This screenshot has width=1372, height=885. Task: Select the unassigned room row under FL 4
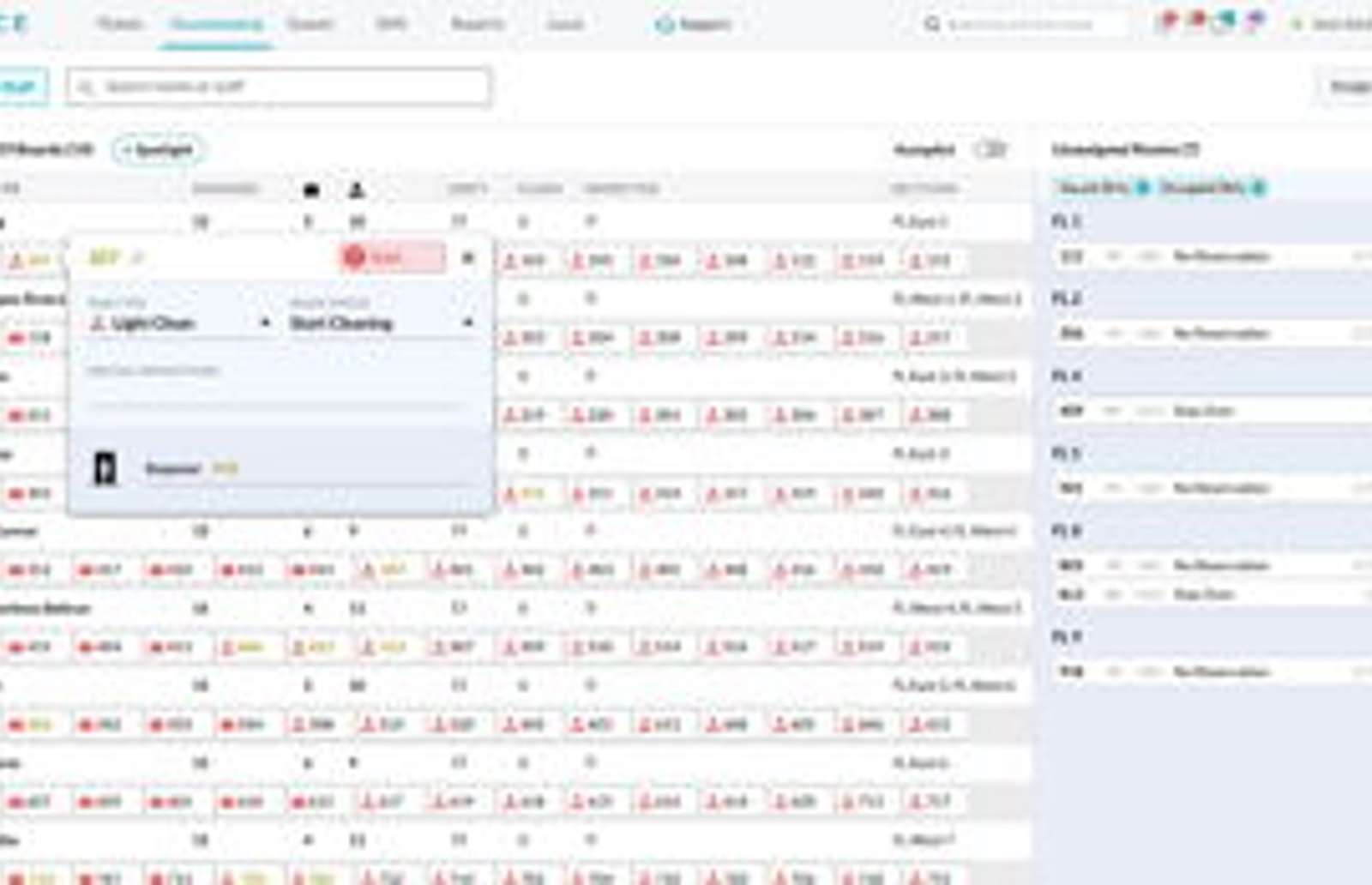1213,411
